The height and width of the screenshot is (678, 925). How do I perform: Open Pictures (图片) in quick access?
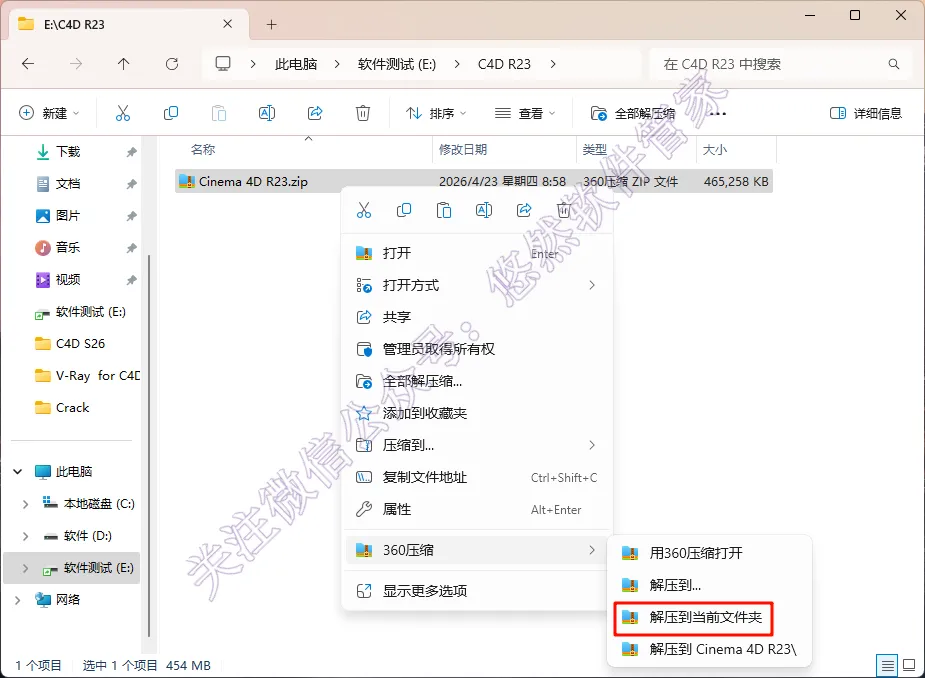(x=68, y=215)
